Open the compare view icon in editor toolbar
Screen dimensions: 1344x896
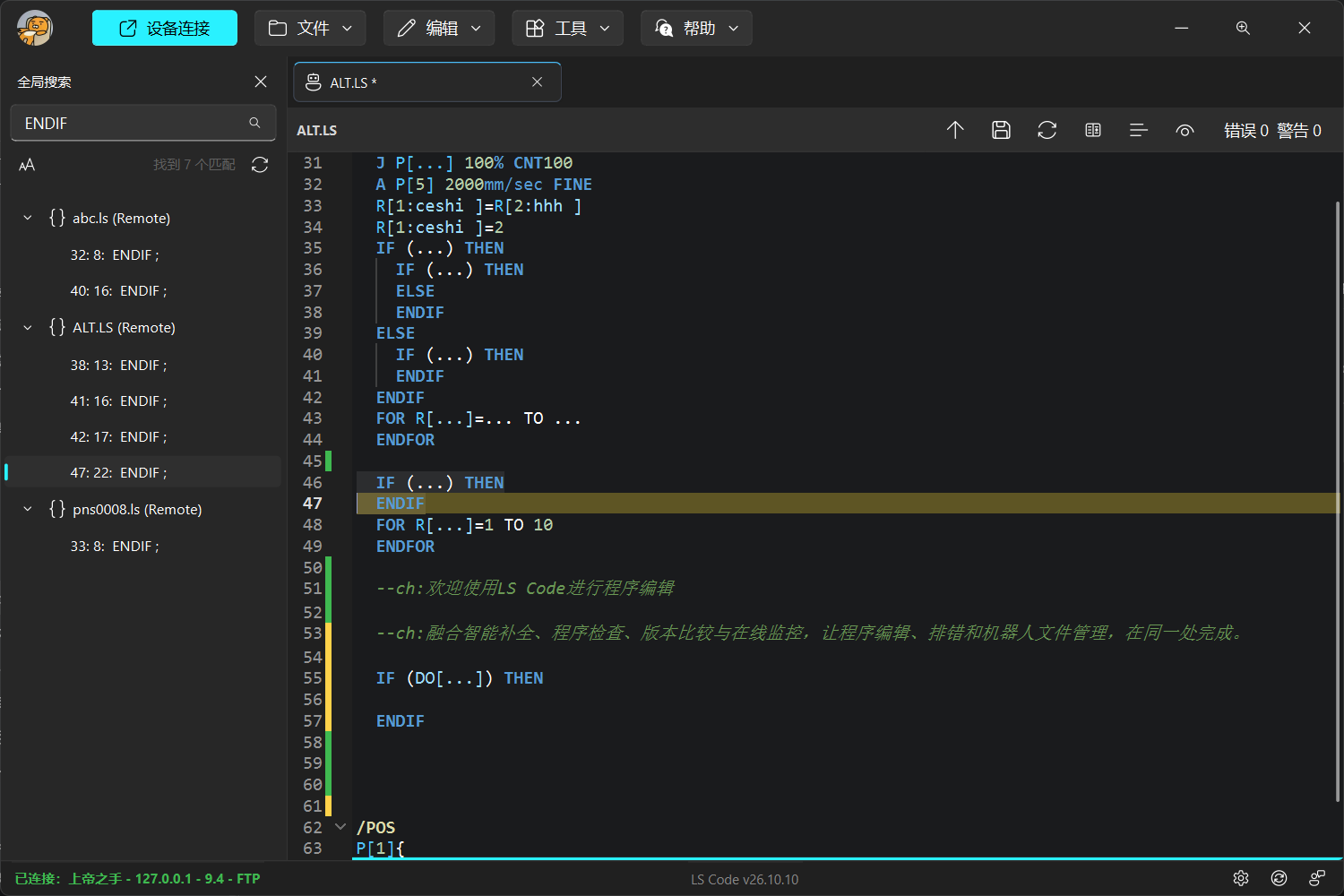pyautogui.click(x=1092, y=130)
